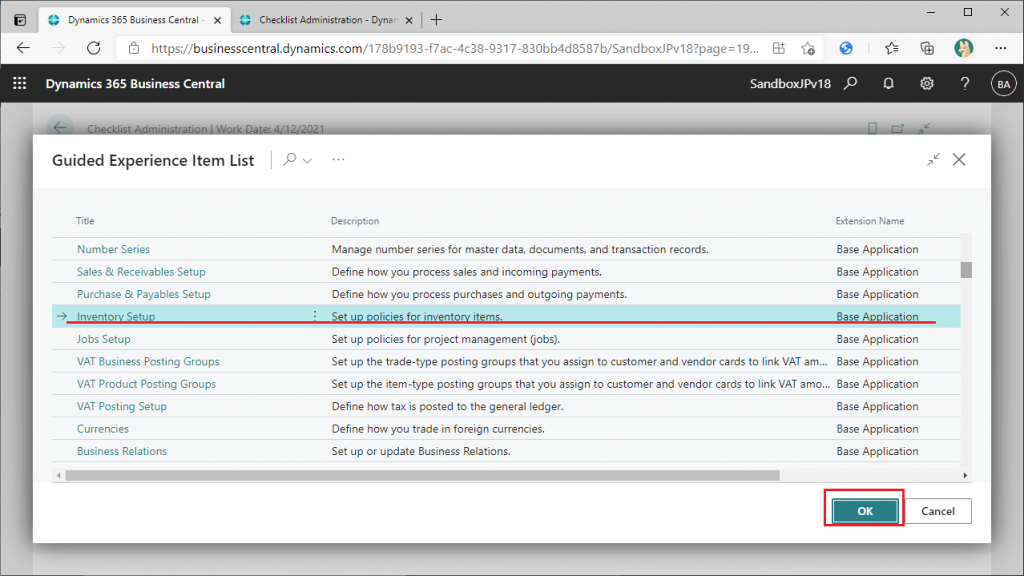Choose Jobs Setup from the list

pyautogui.click(x=103, y=339)
